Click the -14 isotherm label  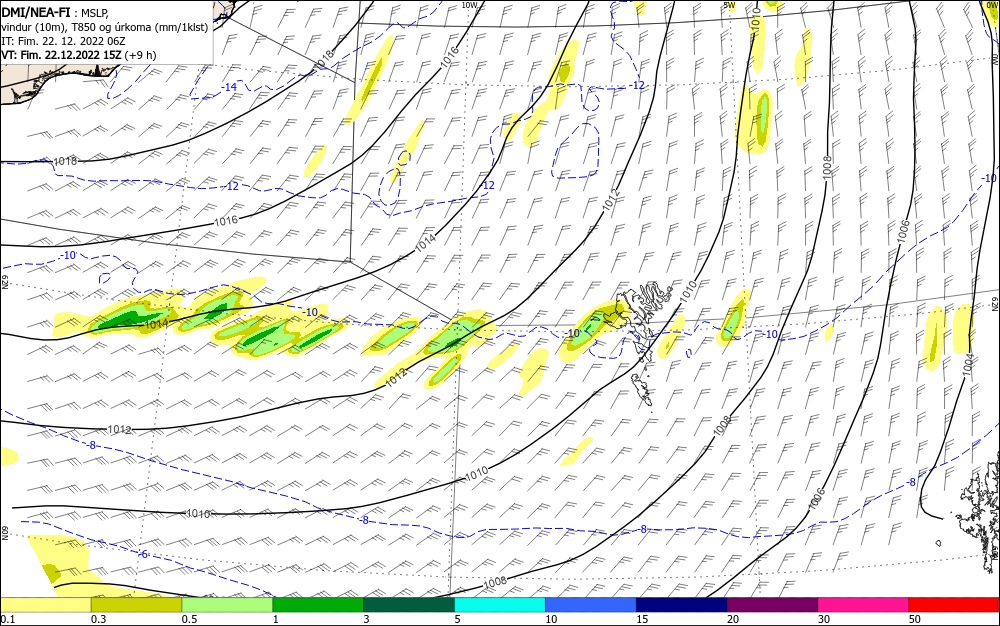[x=229, y=87]
